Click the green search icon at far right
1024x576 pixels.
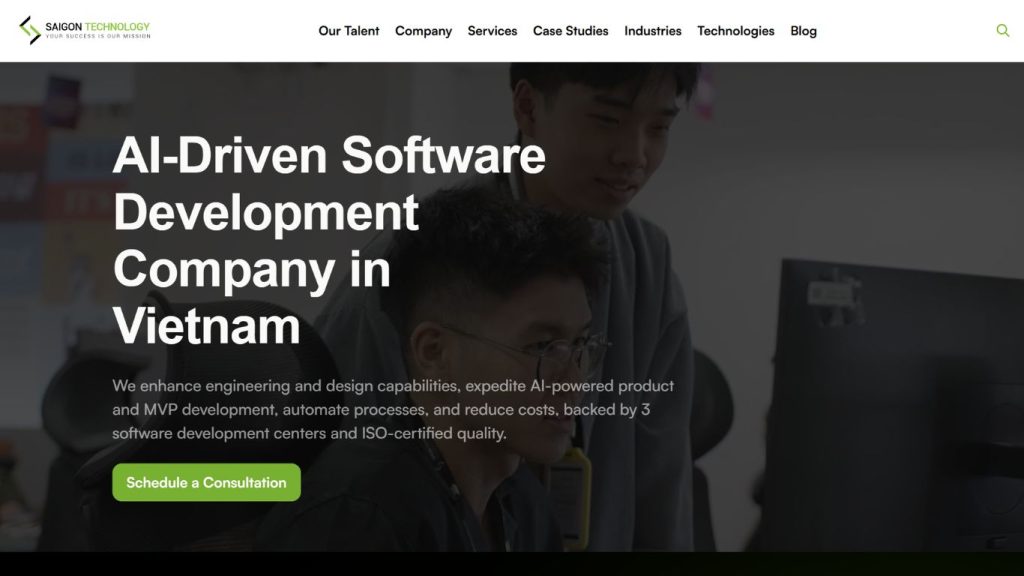point(1002,30)
